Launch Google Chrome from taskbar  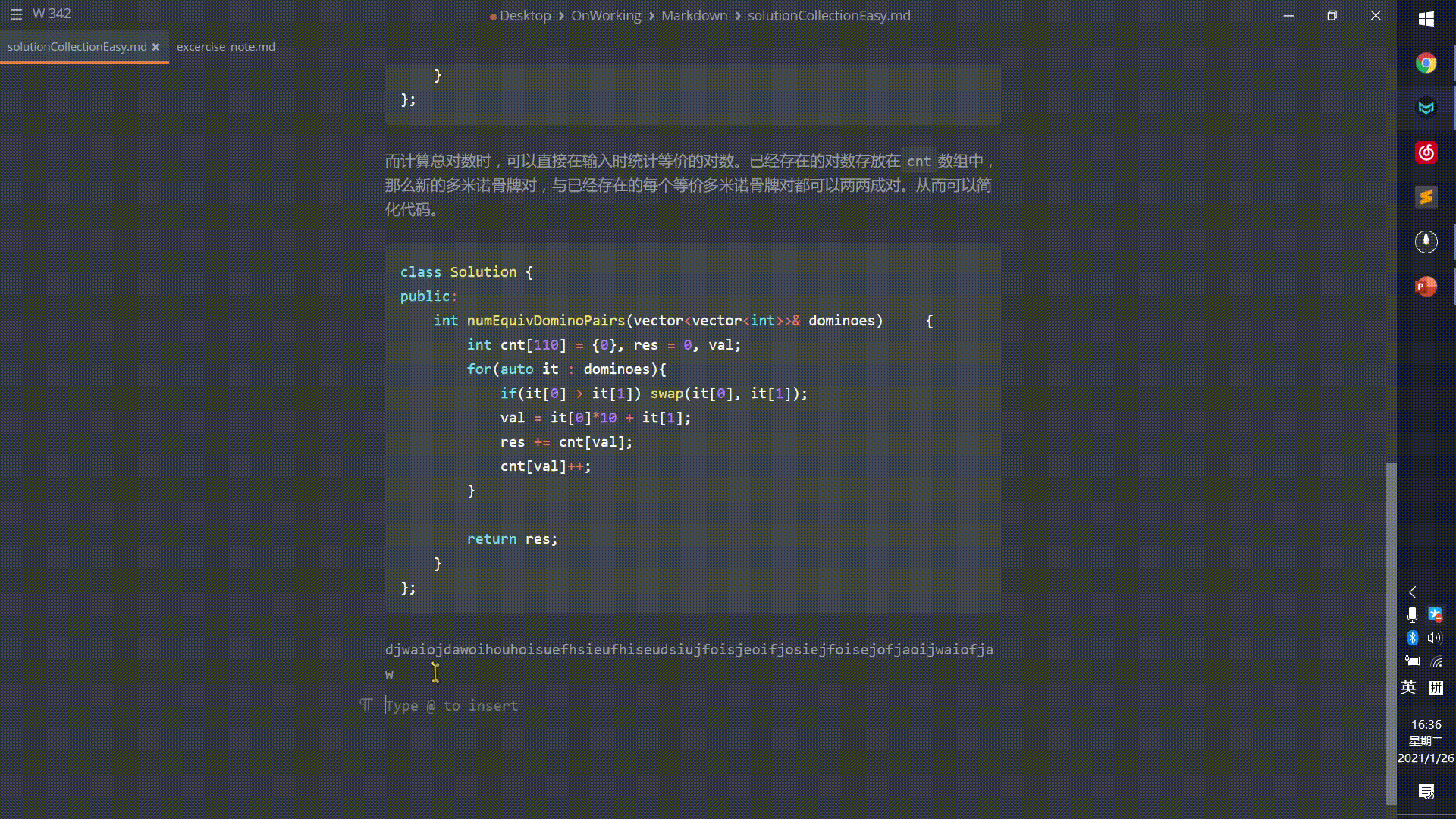(1426, 64)
